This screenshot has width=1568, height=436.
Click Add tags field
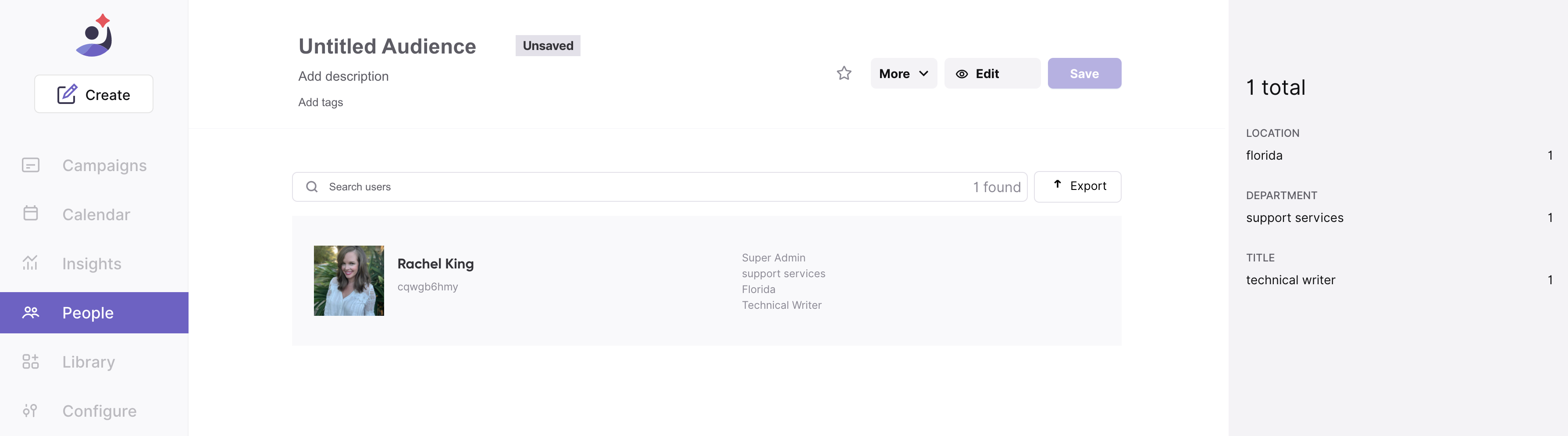click(321, 102)
